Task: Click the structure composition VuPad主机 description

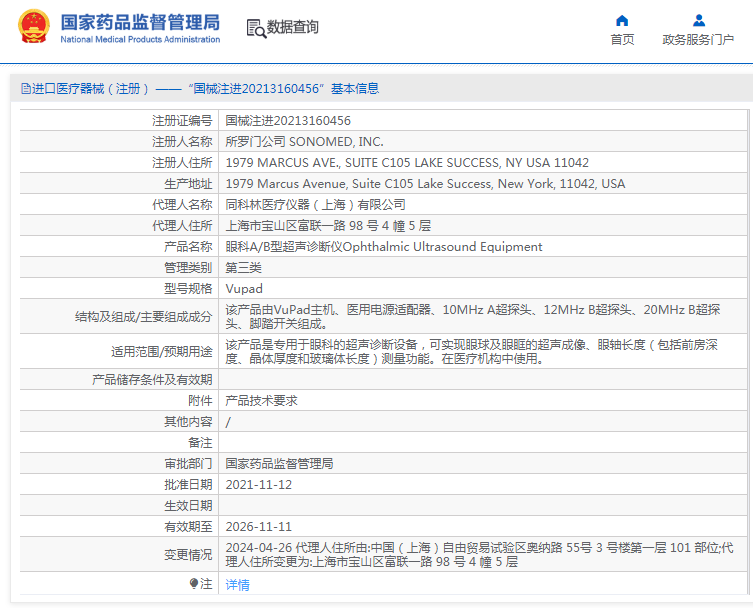Action: click(x=473, y=316)
